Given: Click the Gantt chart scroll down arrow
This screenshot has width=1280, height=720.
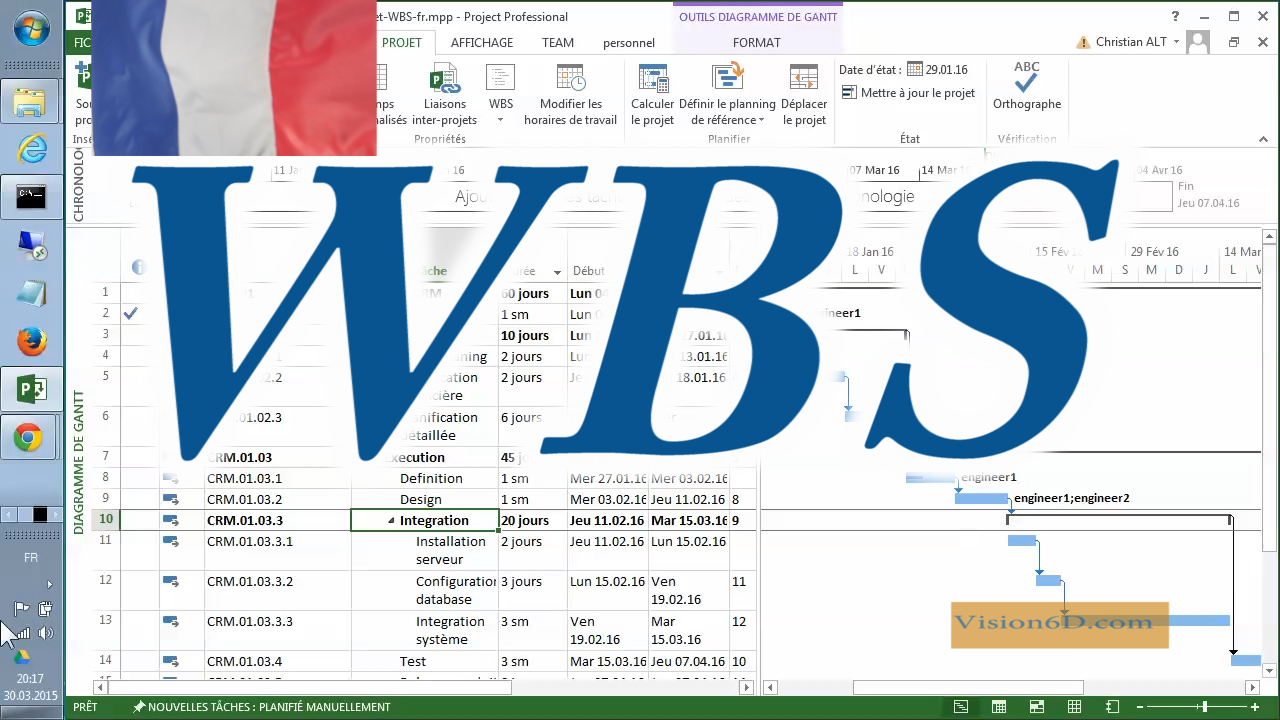Looking at the screenshot, I should [1270, 669].
